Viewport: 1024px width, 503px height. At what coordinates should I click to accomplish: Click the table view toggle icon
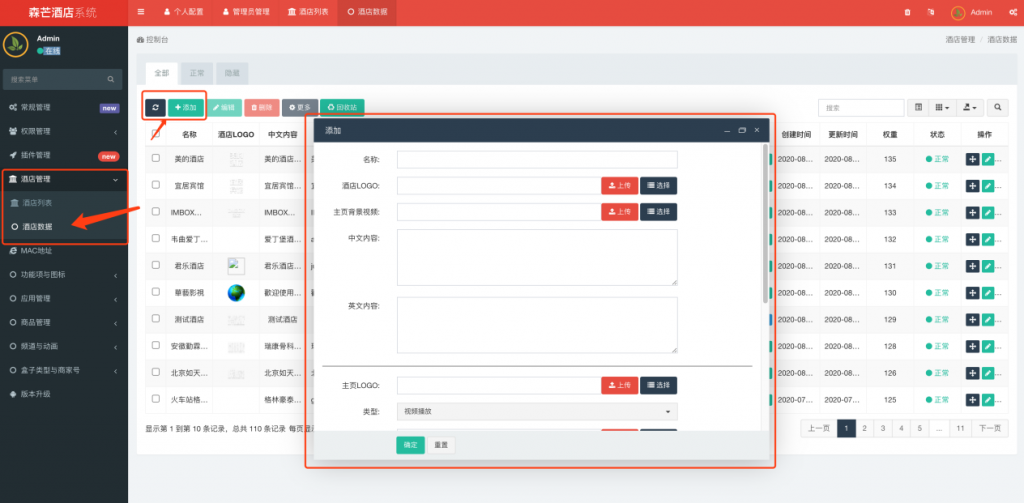[919, 107]
